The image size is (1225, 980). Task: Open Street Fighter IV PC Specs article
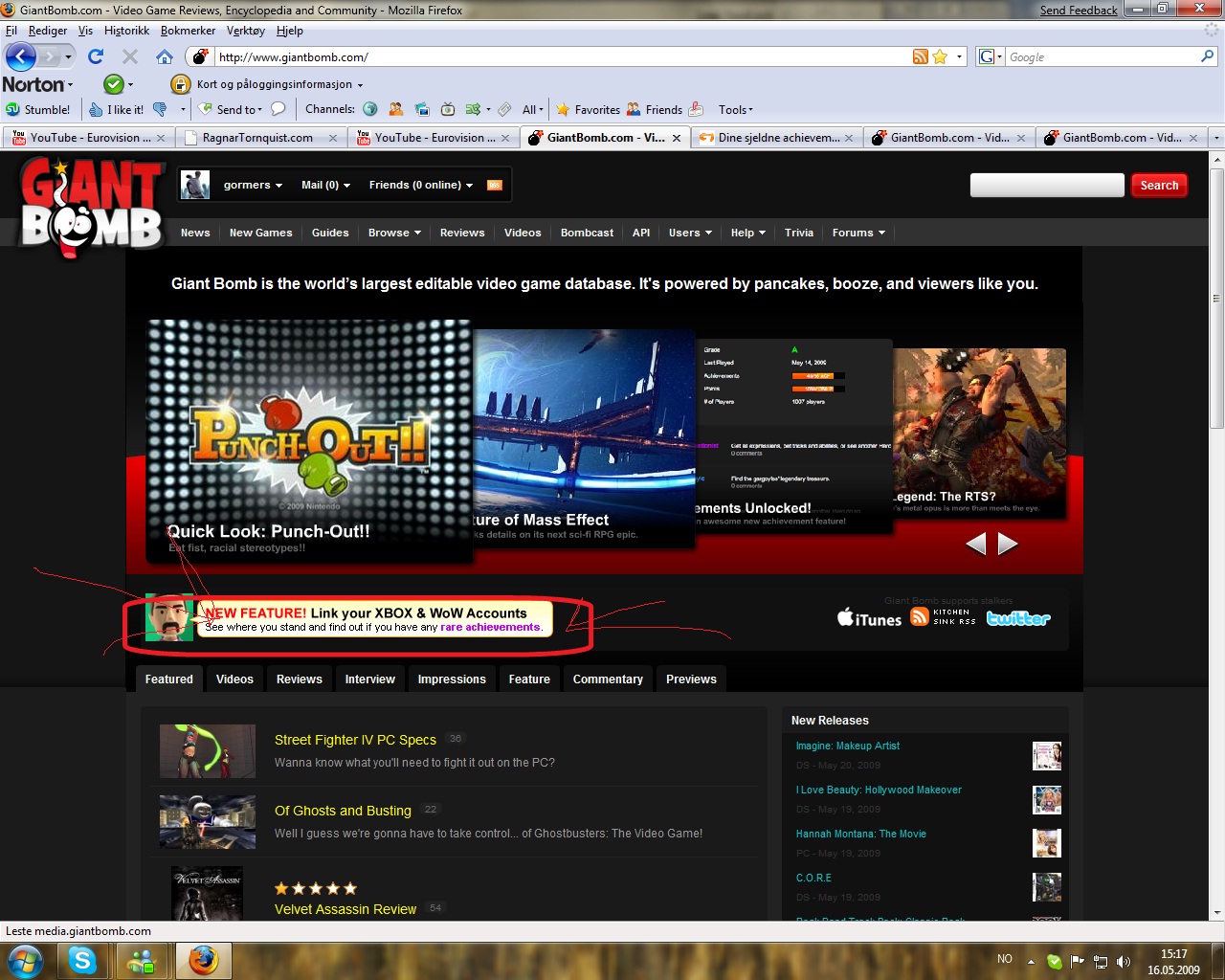click(355, 740)
